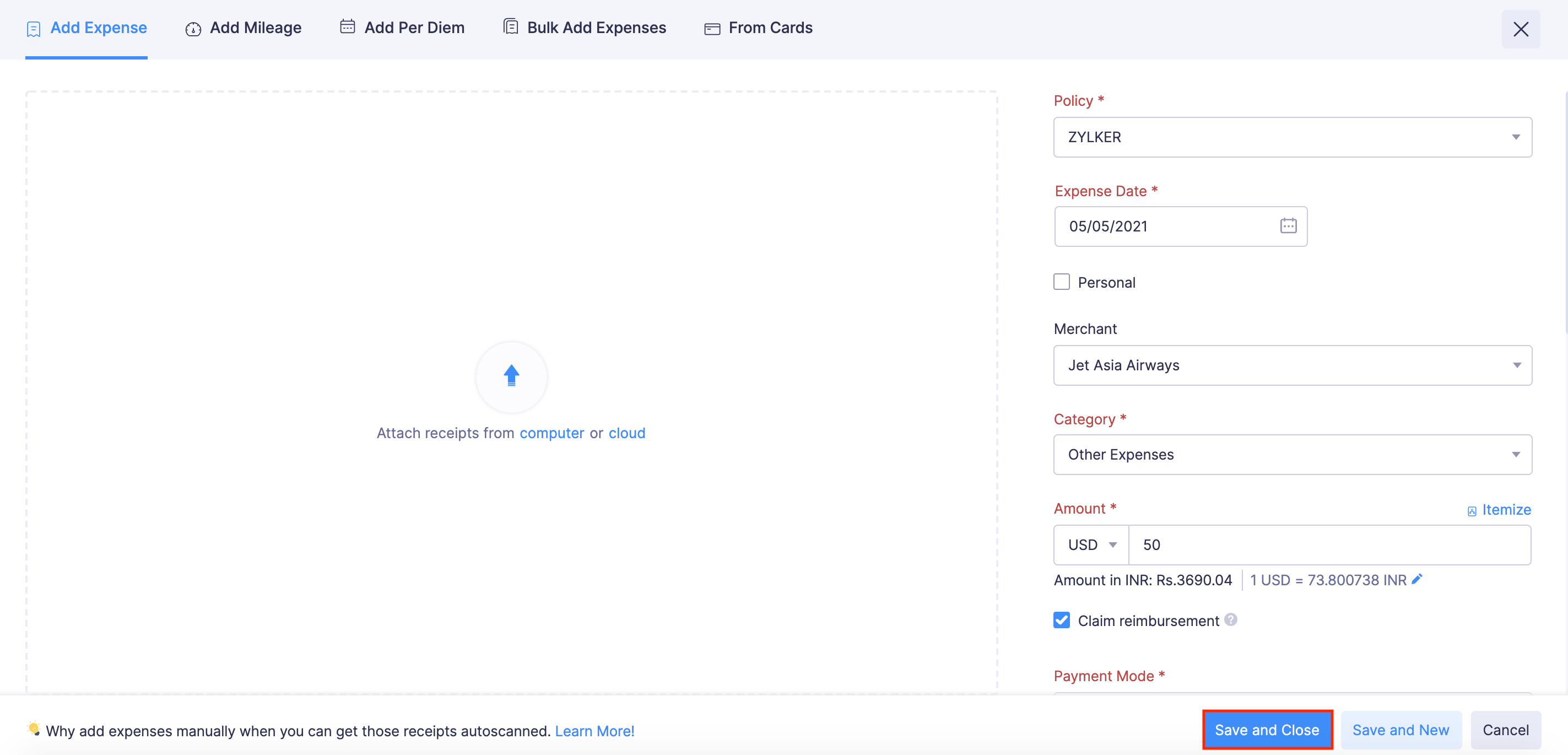The height and width of the screenshot is (755, 1568).
Task: Open the USD currency selector
Action: click(x=1091, y=544)
